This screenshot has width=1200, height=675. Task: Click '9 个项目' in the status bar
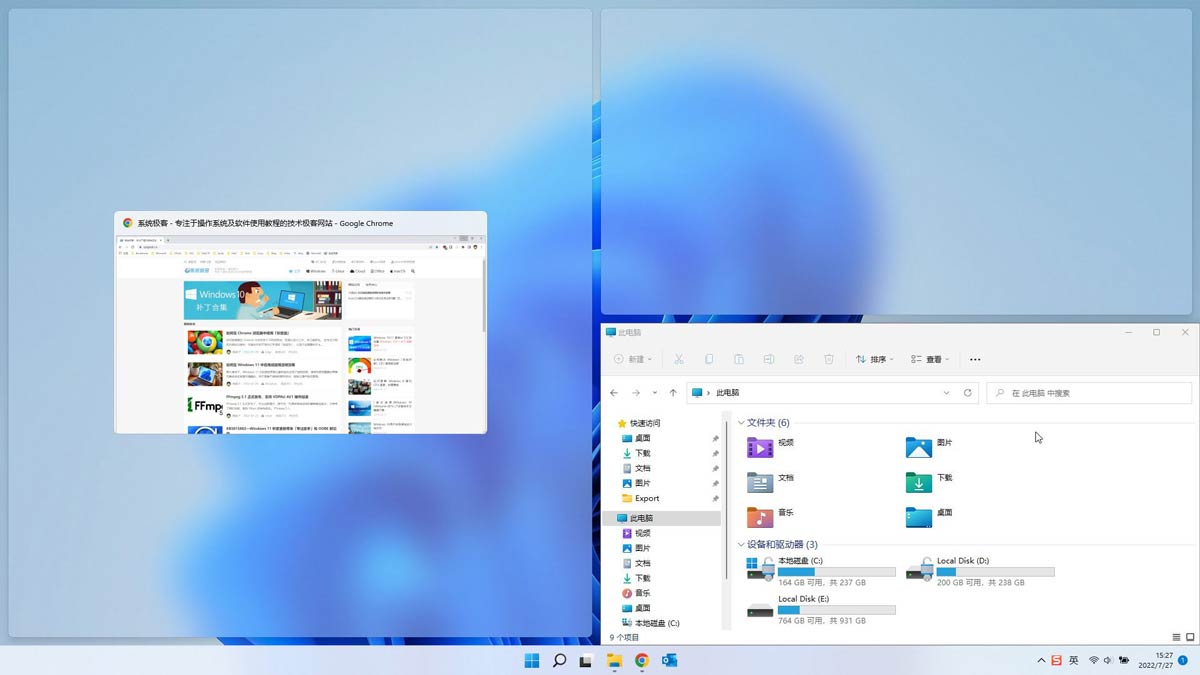click(624, 637)
